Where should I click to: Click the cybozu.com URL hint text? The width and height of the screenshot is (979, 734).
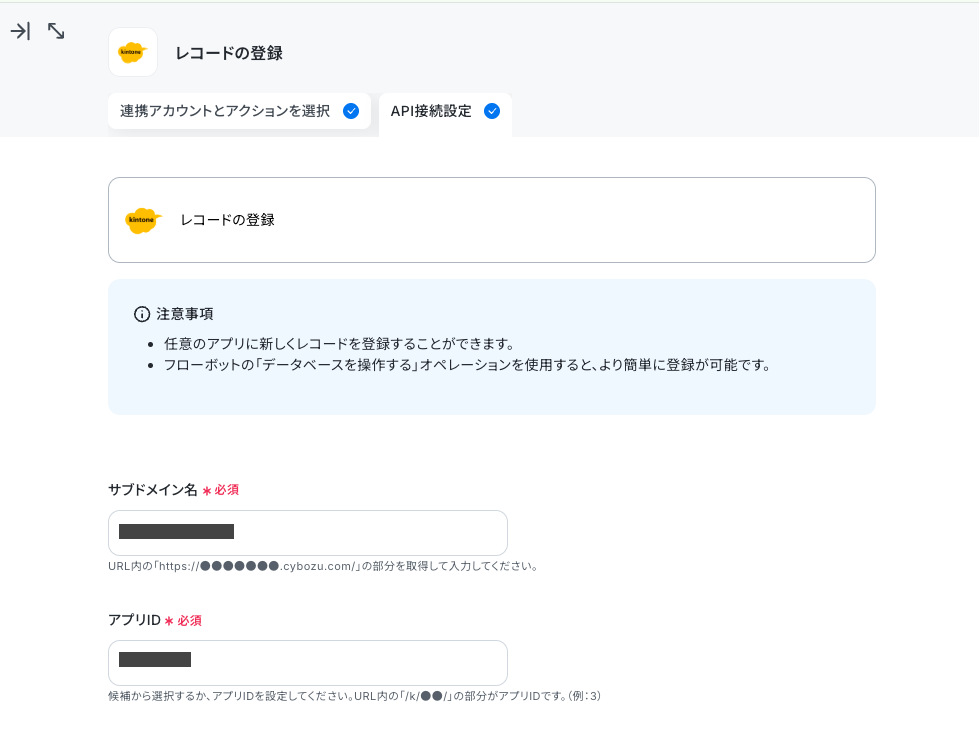pos(323,566)
